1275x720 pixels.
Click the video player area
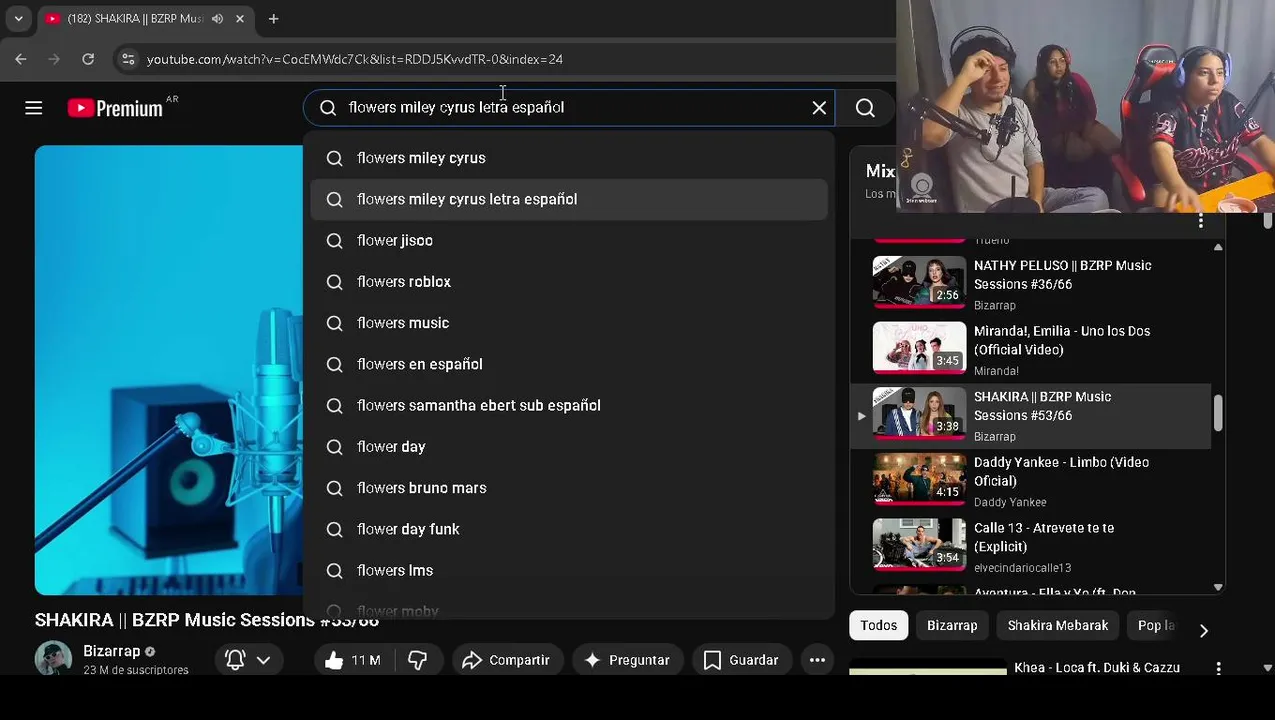click(x=168, y=370)
